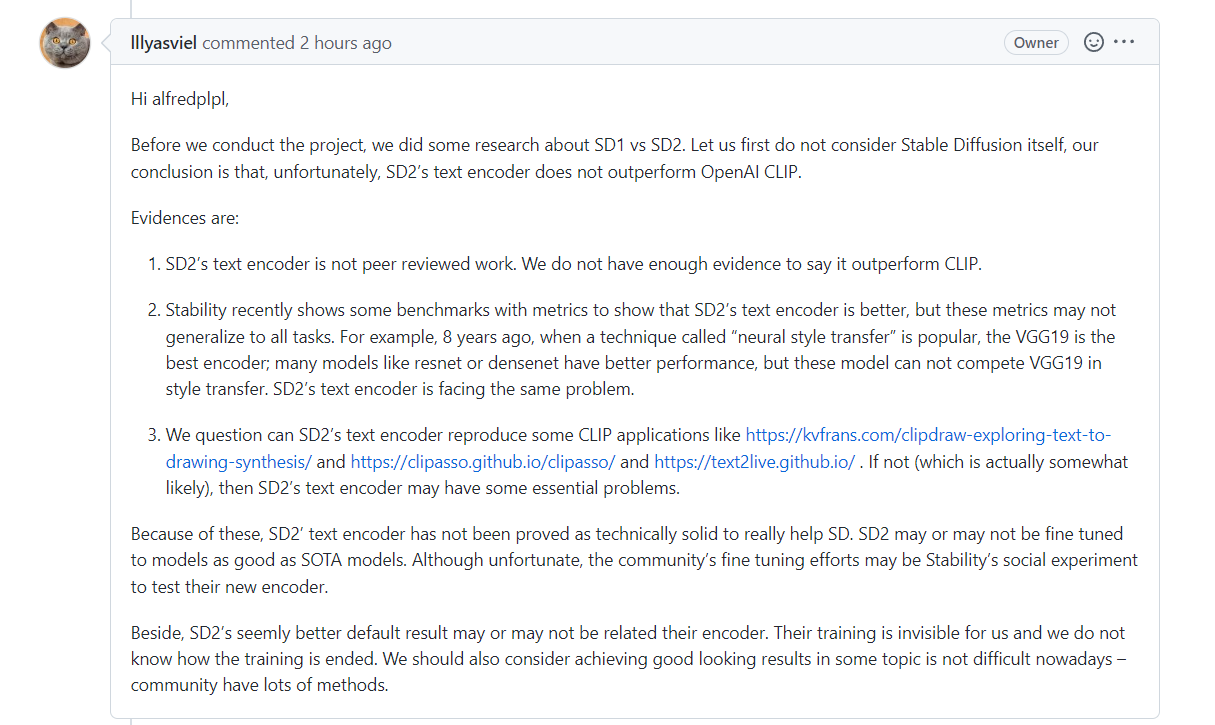This screenshot has width=1215, height=725.
Task: Click the second evidence starting "Stability recently"
Action: click(x=640, y=349)
